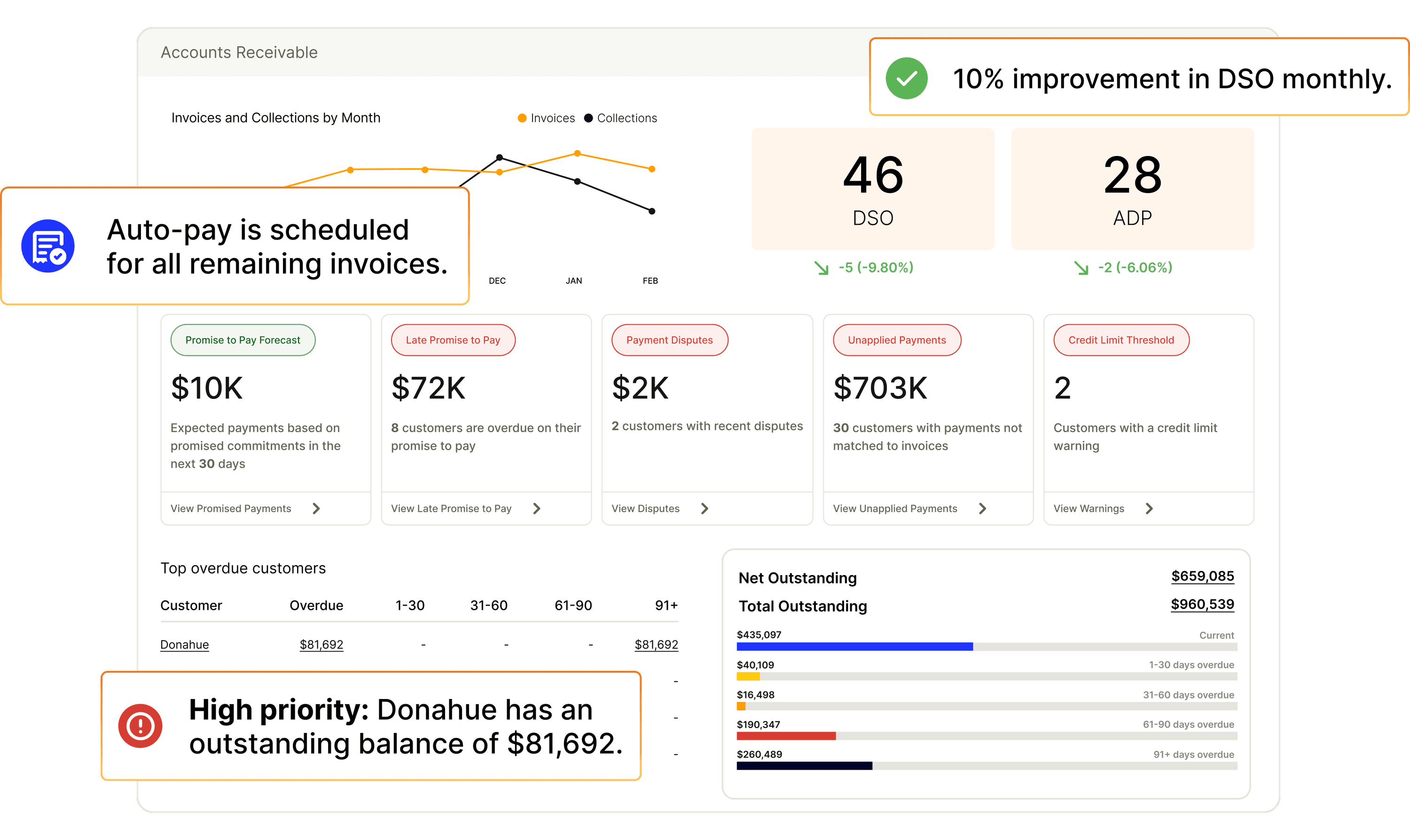1410x840 pixels.
Task: Open chevron next to View Late Promise to Pay
Action: 537,508
